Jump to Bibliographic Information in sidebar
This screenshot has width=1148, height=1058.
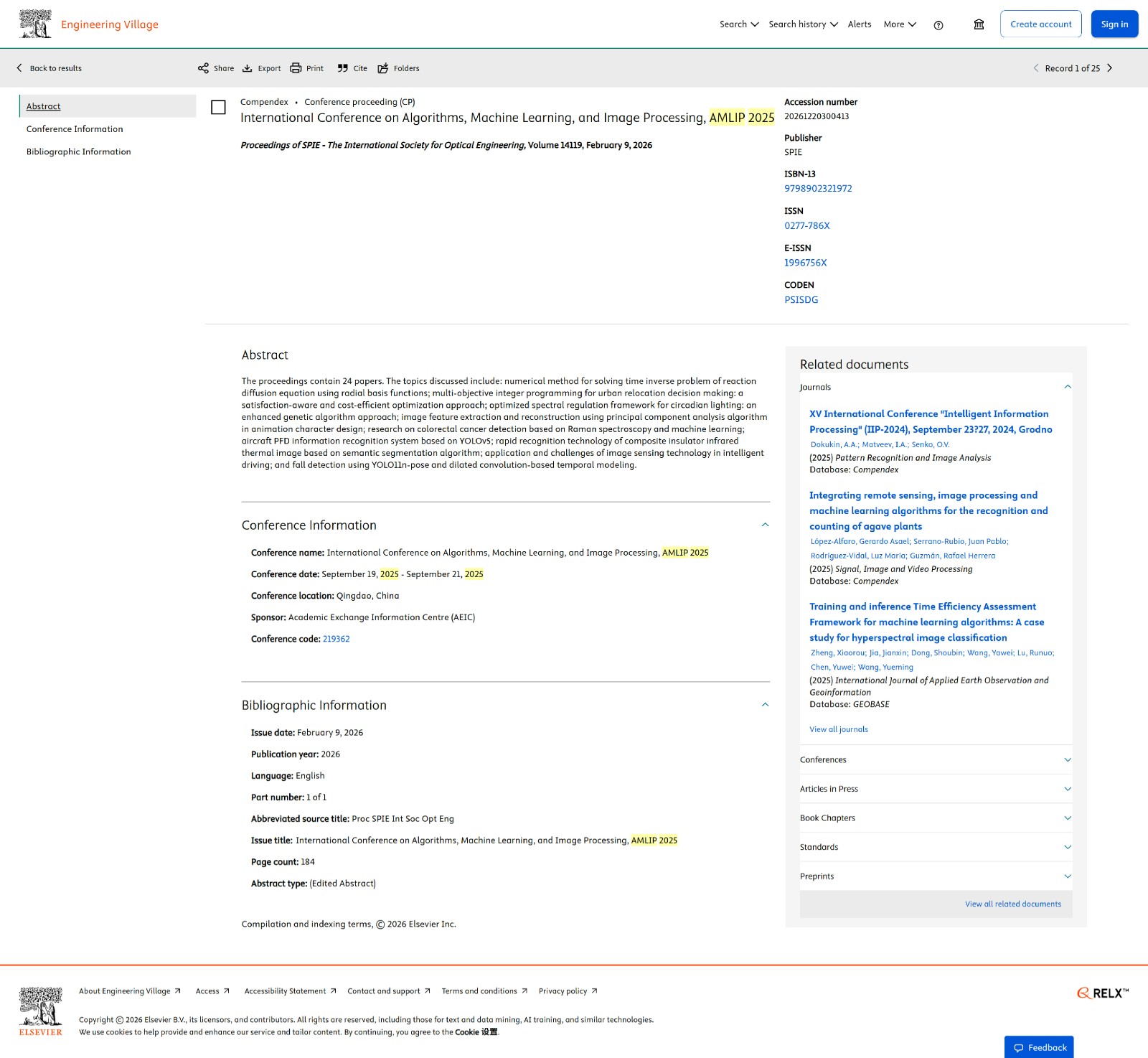(79, 151)
